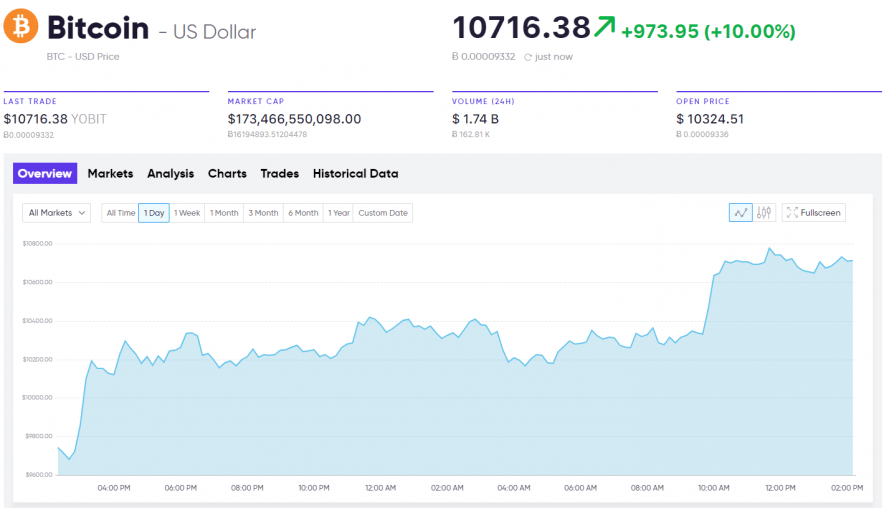The image size is (884, 508).
Task: Click the green price-up arrow icon
Action: [x=604, y=27]
